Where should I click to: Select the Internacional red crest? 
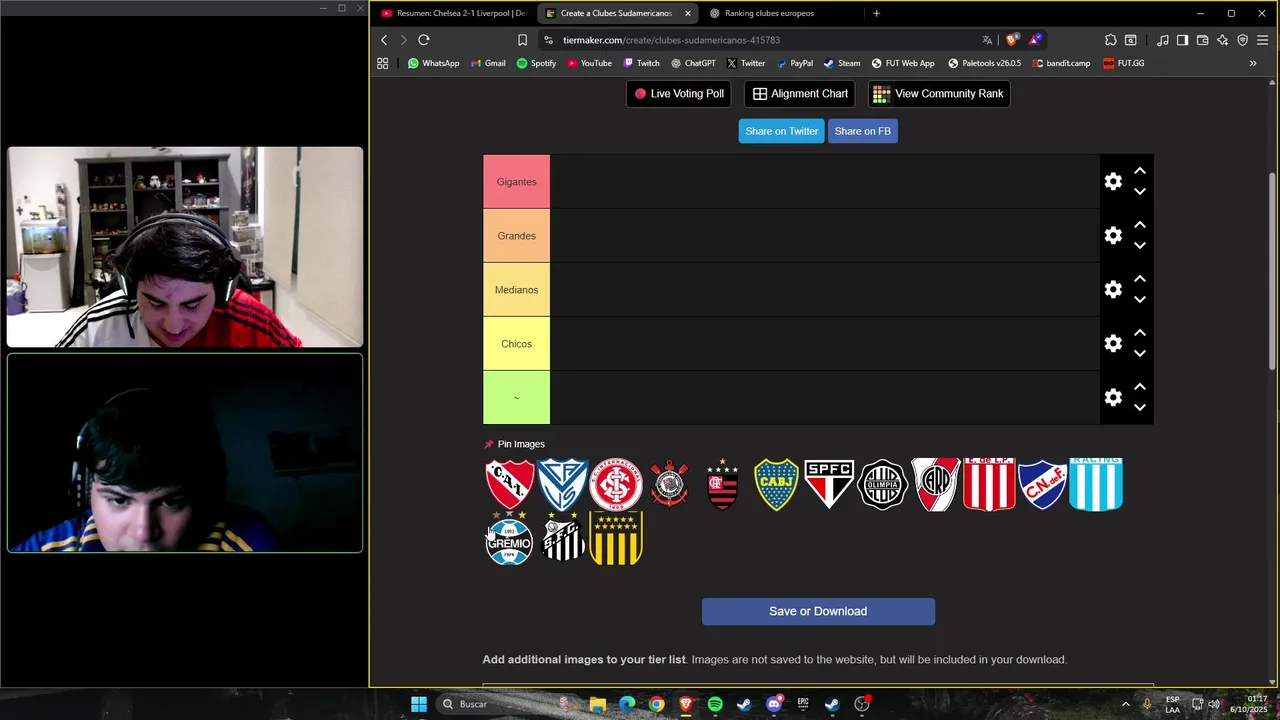(x=616, y=484)
